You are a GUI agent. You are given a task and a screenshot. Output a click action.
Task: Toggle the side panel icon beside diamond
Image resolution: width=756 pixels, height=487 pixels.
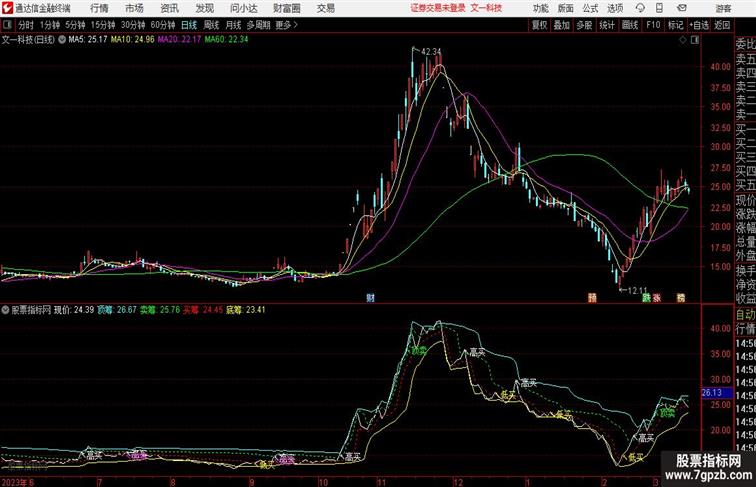point(695,40)
